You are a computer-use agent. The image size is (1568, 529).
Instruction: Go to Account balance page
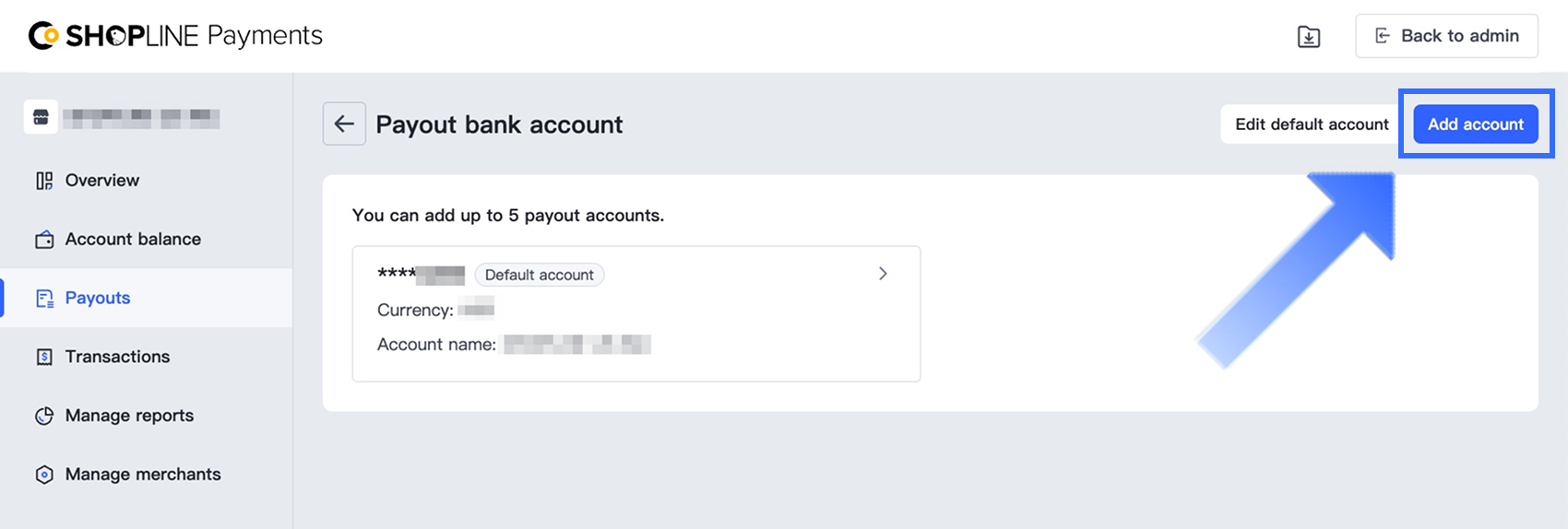[133, 240]
